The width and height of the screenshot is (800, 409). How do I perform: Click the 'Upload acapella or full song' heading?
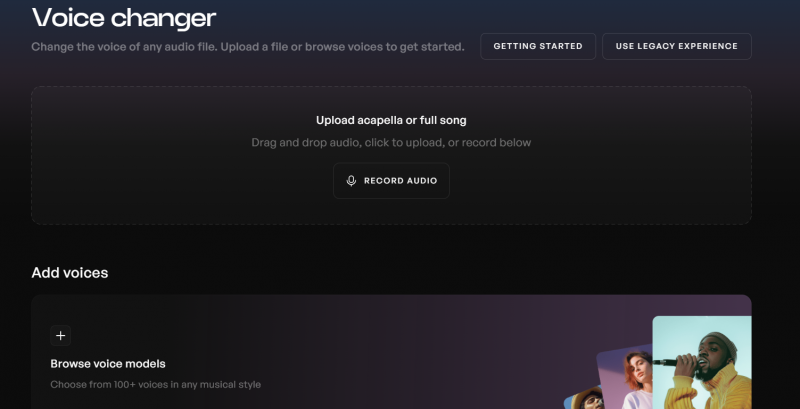click(391, 120)
